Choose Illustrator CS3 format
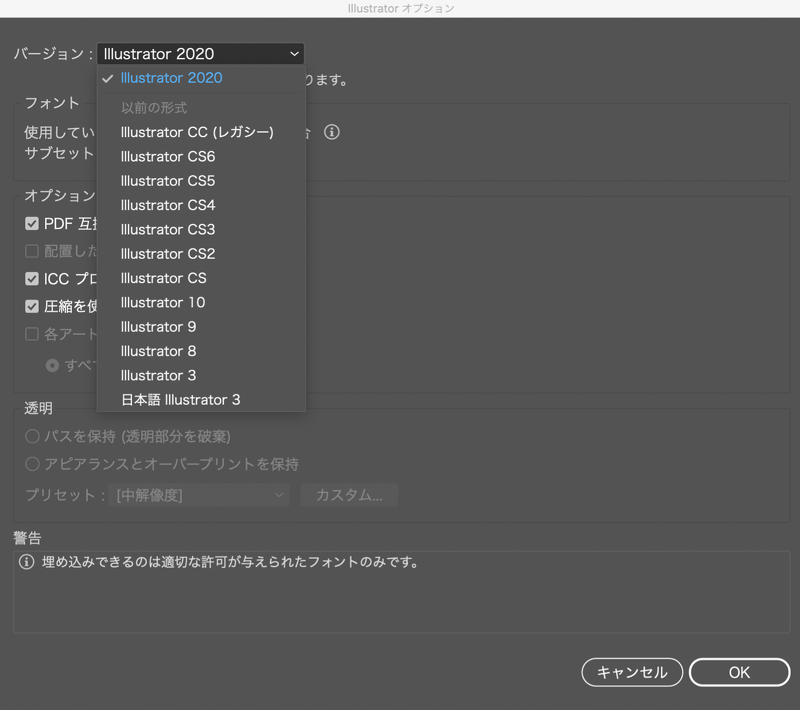This screenshot has height=710, width=800. click(x=167, y=229)
